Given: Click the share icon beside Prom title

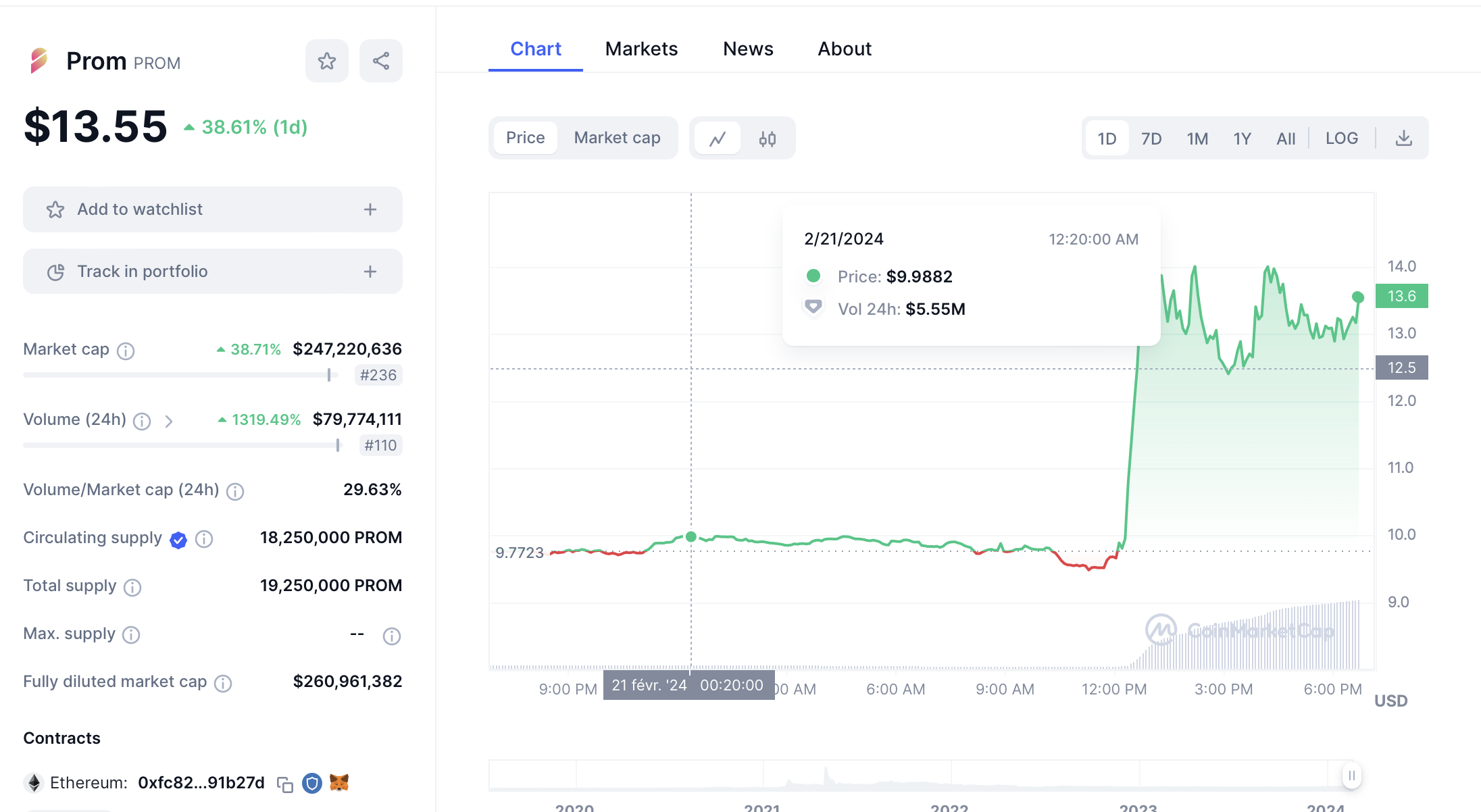Looking at the screenshot, I should click(381, 61).
